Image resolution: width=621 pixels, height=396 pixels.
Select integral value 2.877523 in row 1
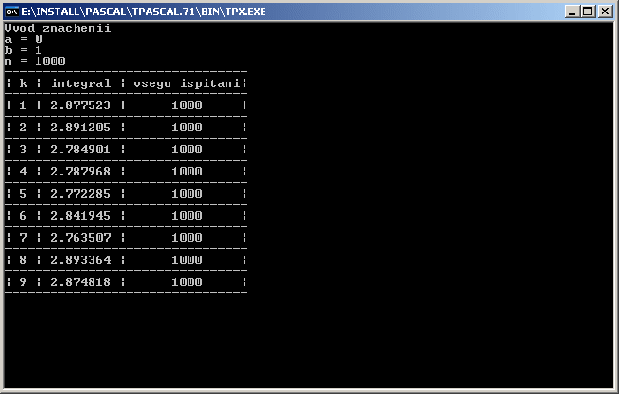tap(80, 105)
